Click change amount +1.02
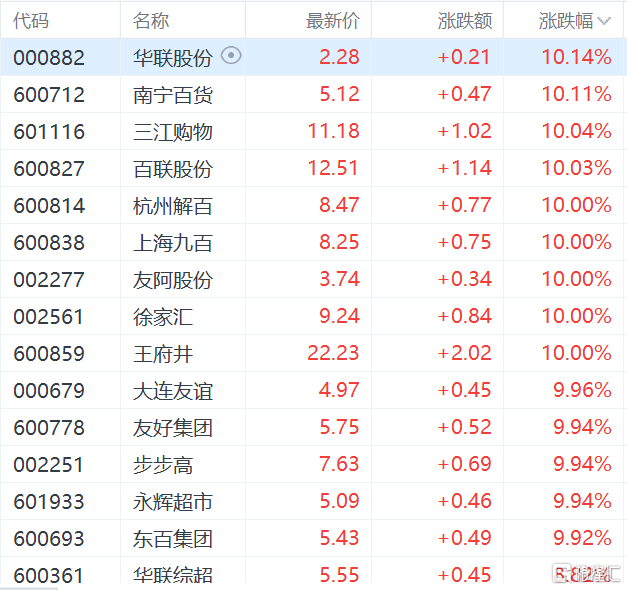The width and height of the screenshot is (627, 590). pyautogui.click(x=464, y=131)
